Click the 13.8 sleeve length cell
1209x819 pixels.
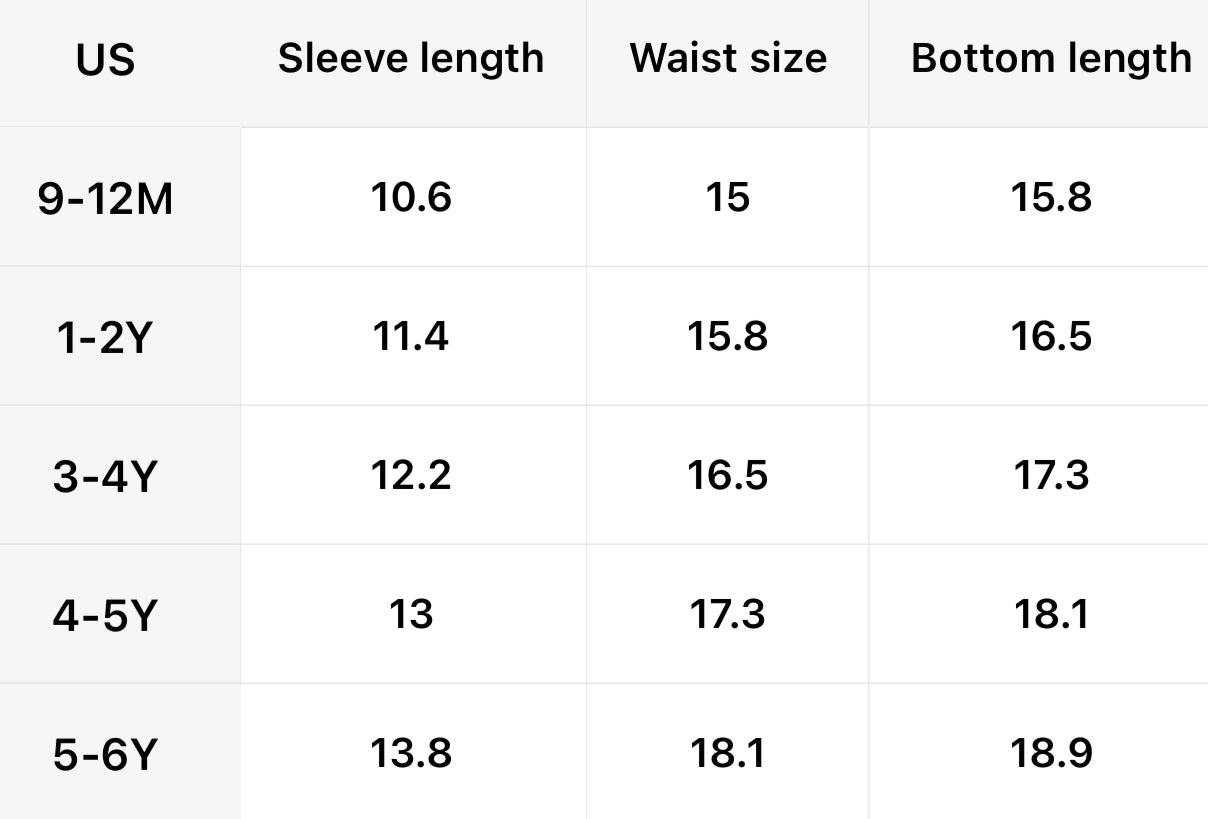(411, 752)
